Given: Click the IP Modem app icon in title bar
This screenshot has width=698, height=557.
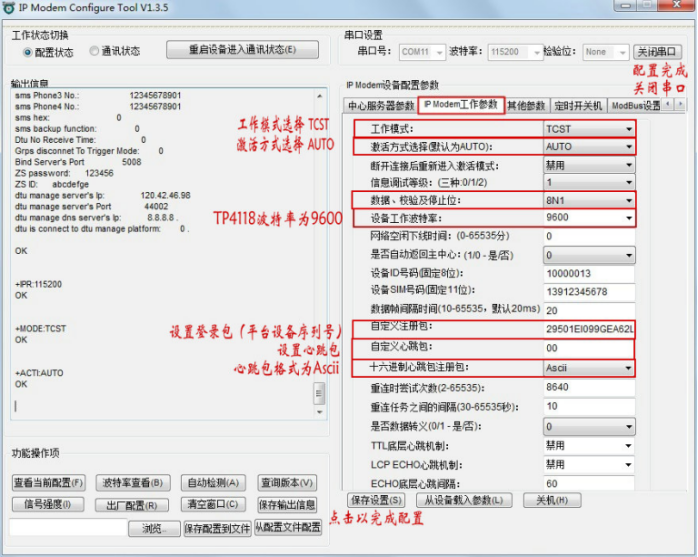Looking at the screenshot, I should [10, 9].
